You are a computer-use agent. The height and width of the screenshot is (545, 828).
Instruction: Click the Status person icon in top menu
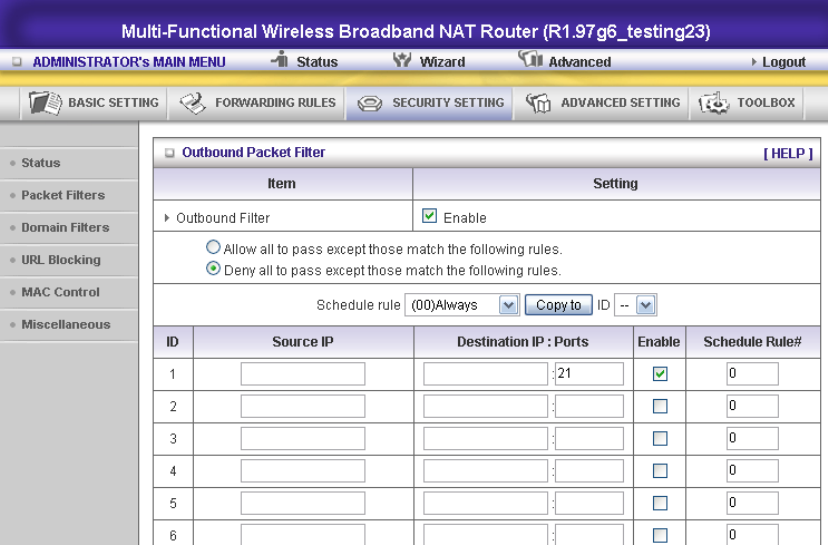coord(280,61)
